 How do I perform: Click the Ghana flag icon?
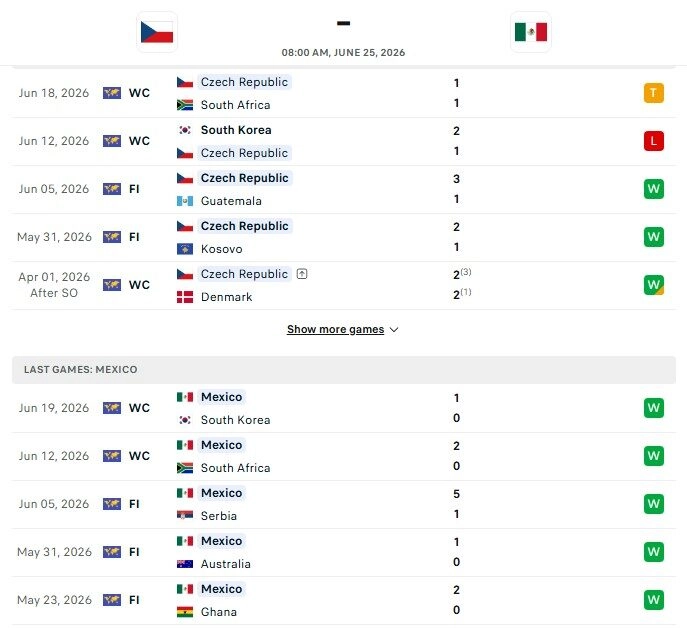tap(185, 612)
